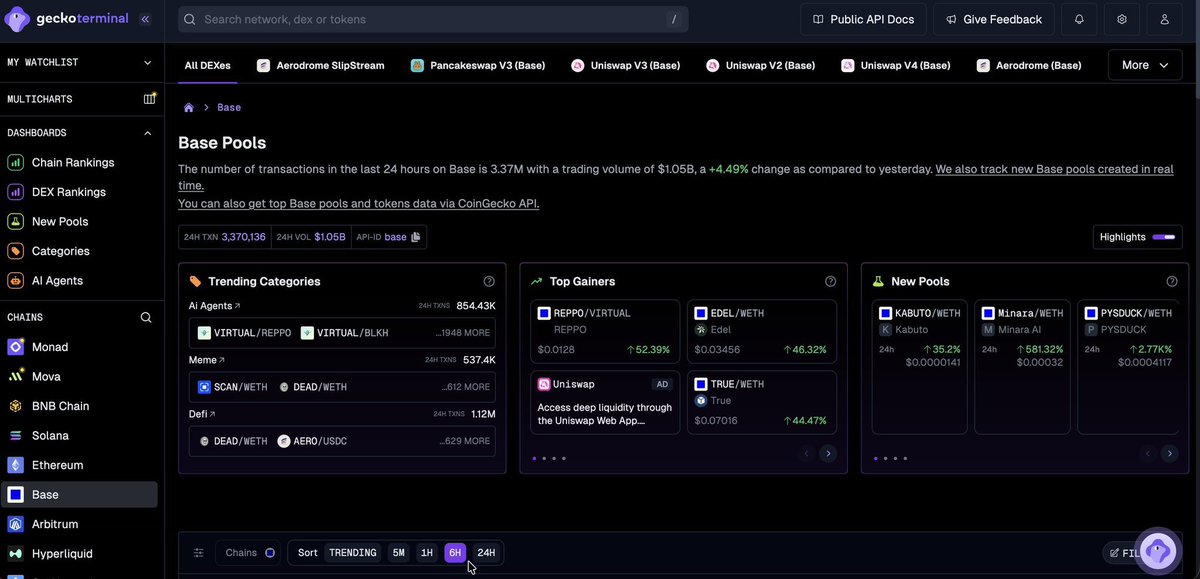1200x579 pixels.
Task: Select 1H timeframe
Action: (427, 553)
